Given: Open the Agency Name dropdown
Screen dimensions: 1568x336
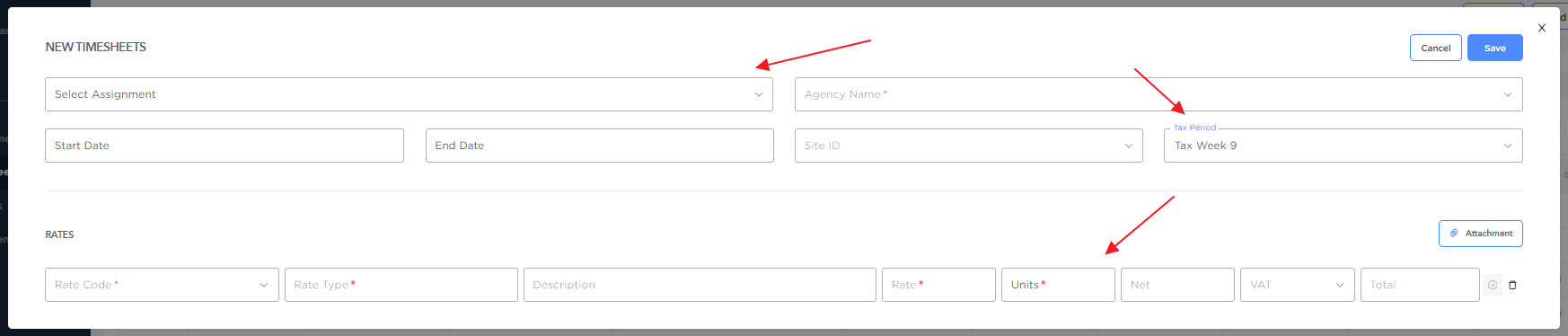Looking at the screenshot, I should [x=1158, y=94].
